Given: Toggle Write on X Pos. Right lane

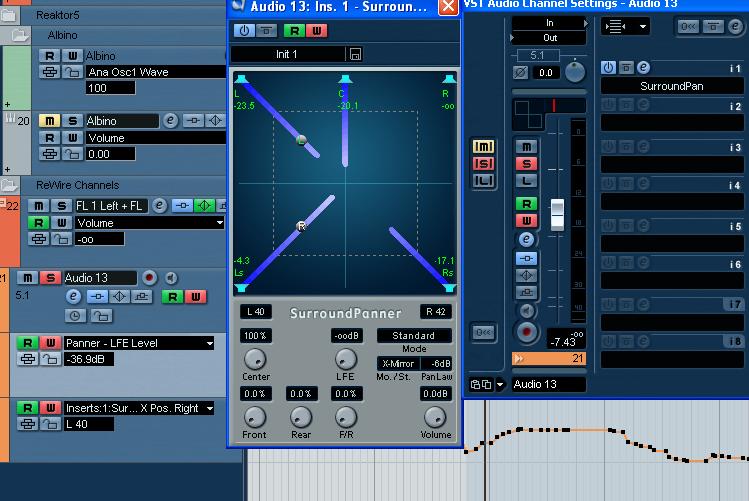Looking at the screenshot, I should point(50,408).
